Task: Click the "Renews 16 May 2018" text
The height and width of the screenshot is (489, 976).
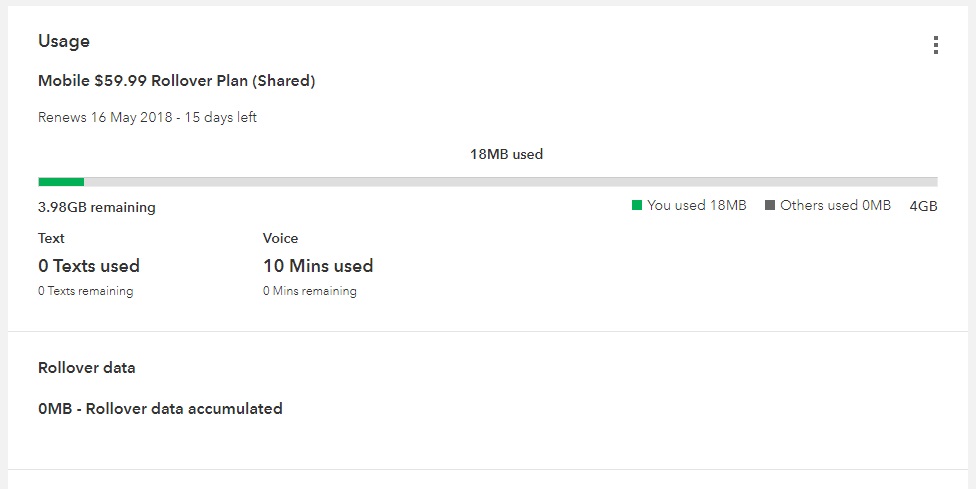Action: point(147,117)
